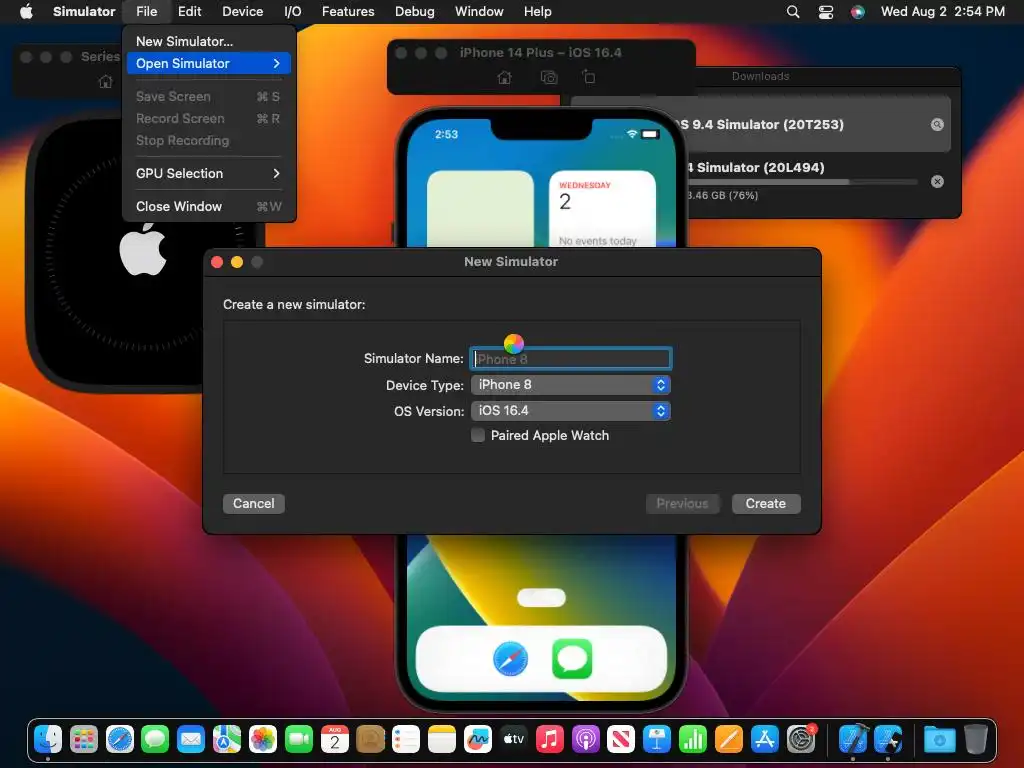Viewport: 1024px width, 768px height.
Task: Open News from the Dock
Action: click(x=621, y=739)
